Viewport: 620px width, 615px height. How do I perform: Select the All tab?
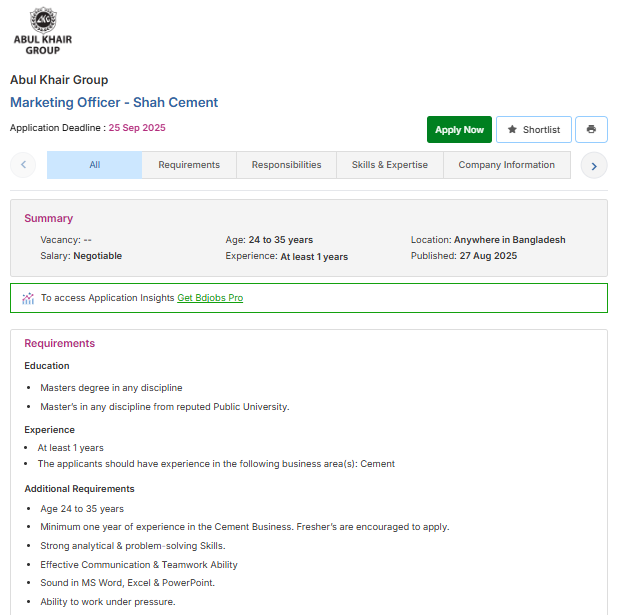click(94, 165)
